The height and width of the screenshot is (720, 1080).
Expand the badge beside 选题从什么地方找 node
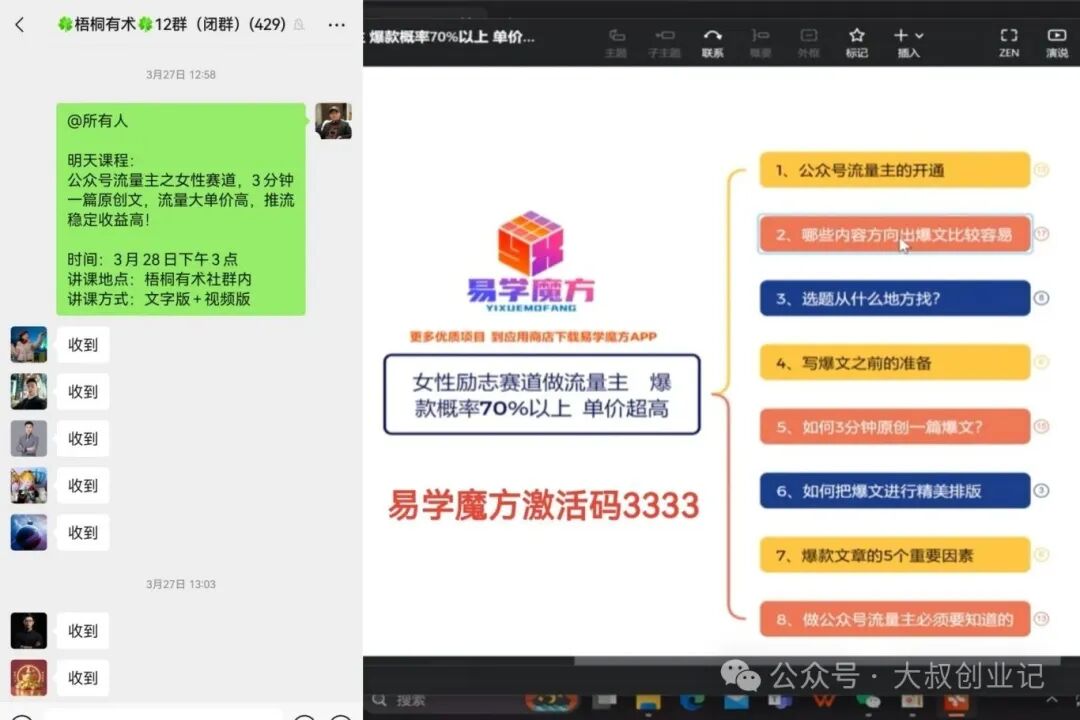[x=1041, y=298]
